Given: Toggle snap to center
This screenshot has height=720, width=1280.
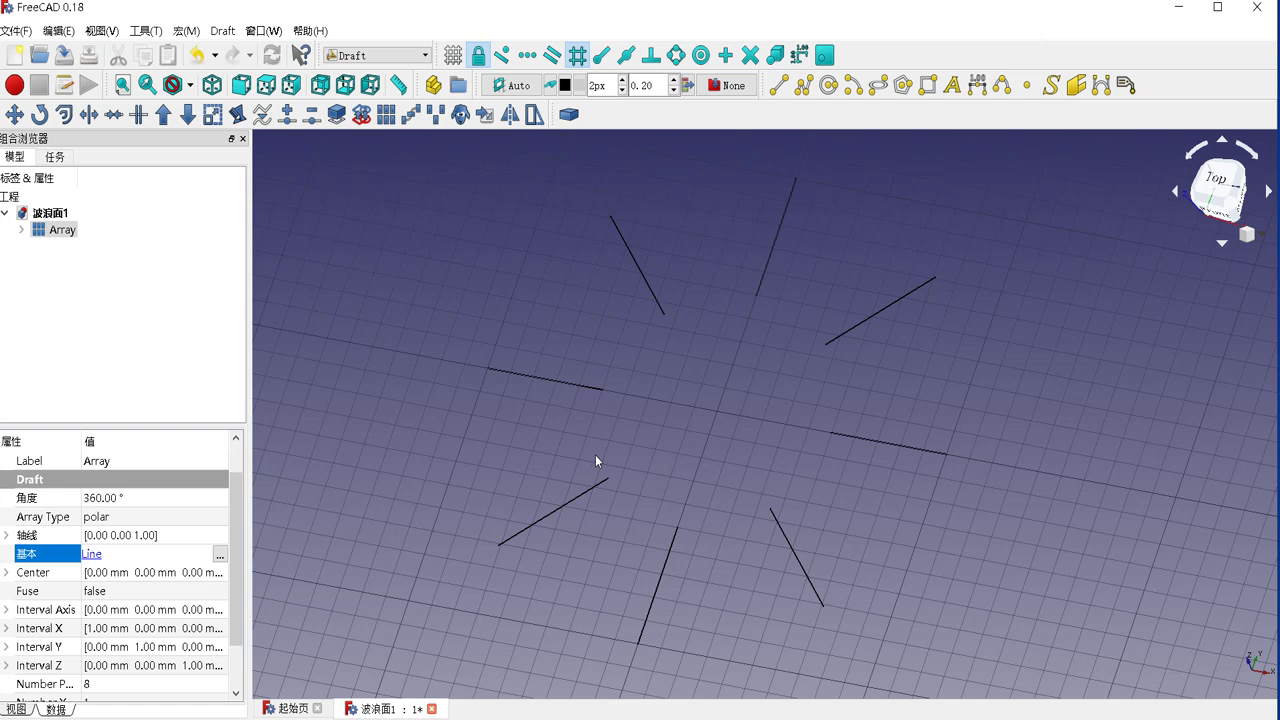Looking at the screenshot, I should tap(701, 55).
